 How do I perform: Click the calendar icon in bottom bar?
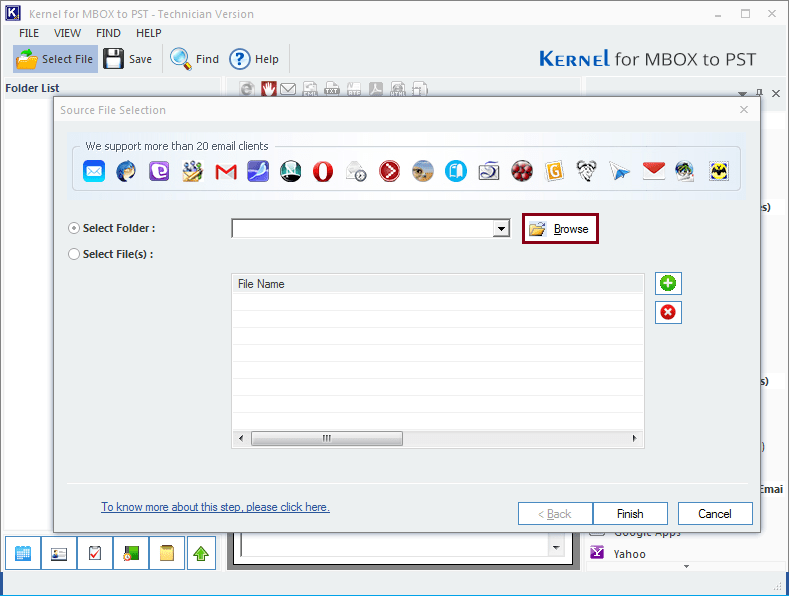(23, 553)
